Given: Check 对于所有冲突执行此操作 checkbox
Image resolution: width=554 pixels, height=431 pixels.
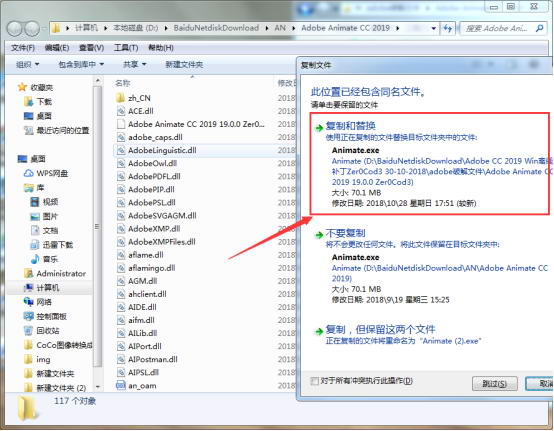Looking at the screenshot, I should (x=314, y=381).
